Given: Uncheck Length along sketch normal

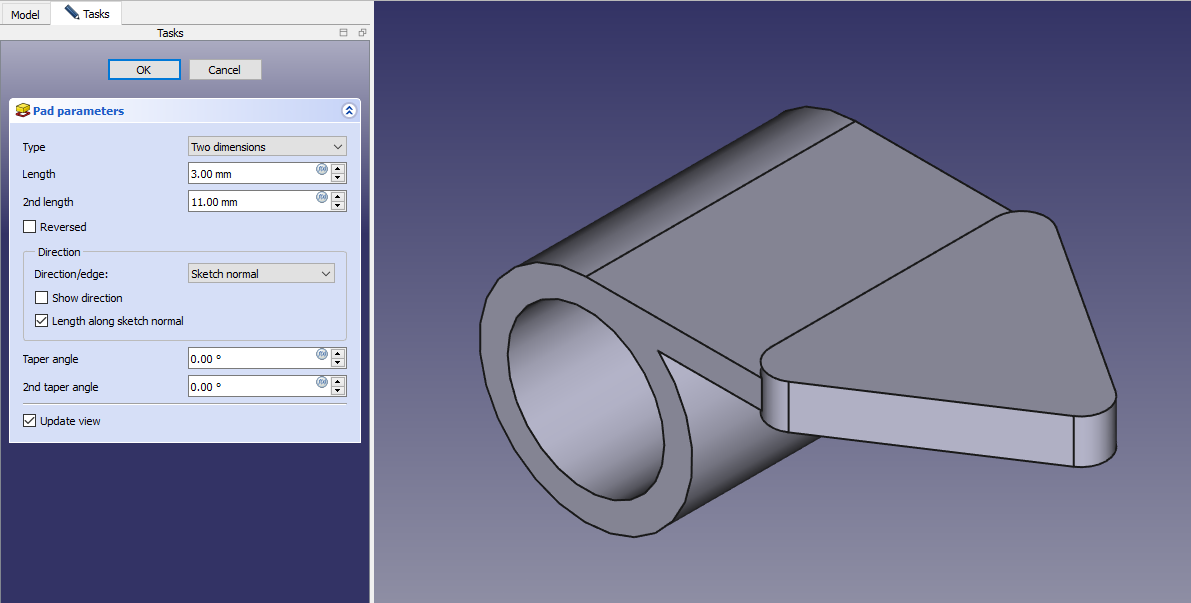Looking at the screenshot, I should [x=42, y=321].
